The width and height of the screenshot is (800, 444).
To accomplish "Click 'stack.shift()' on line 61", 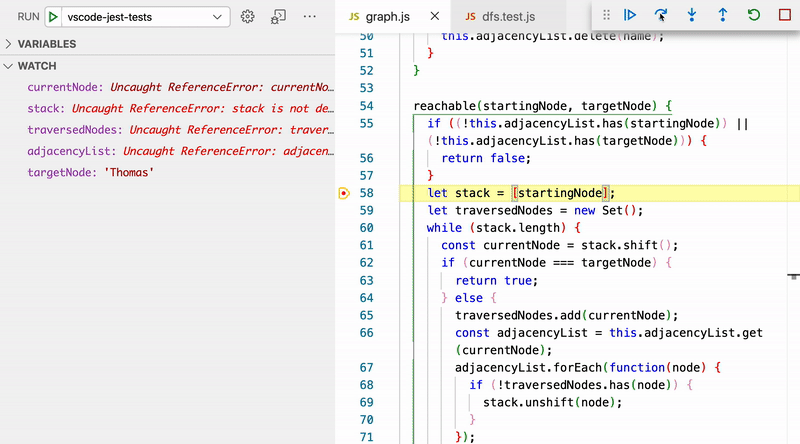I will pos(626,245).
